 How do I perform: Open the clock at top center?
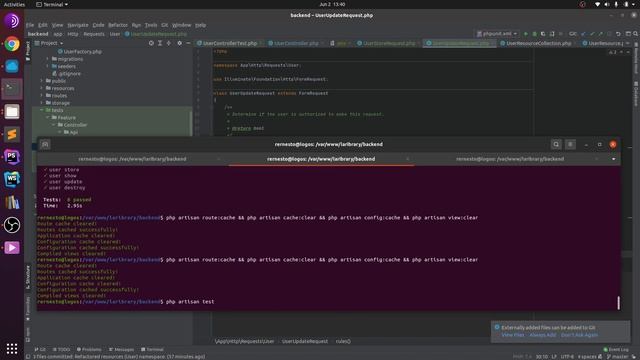pos(332,4)
